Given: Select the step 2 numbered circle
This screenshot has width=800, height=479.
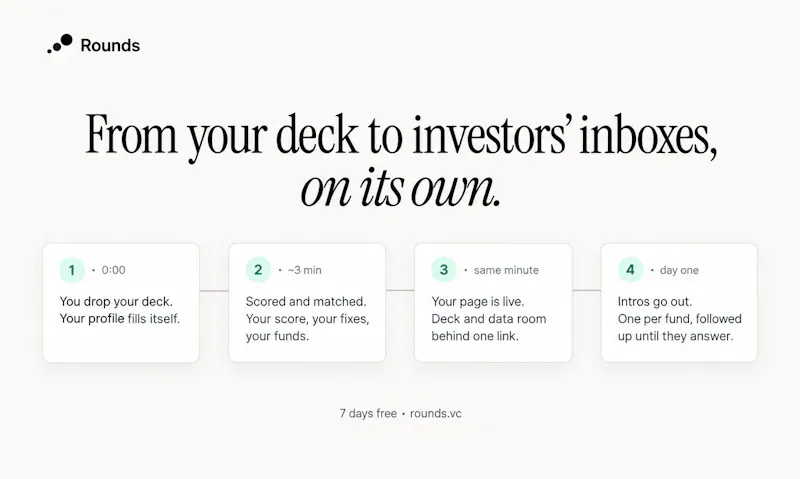Looking at the screenshot, I should click(258, 270).
